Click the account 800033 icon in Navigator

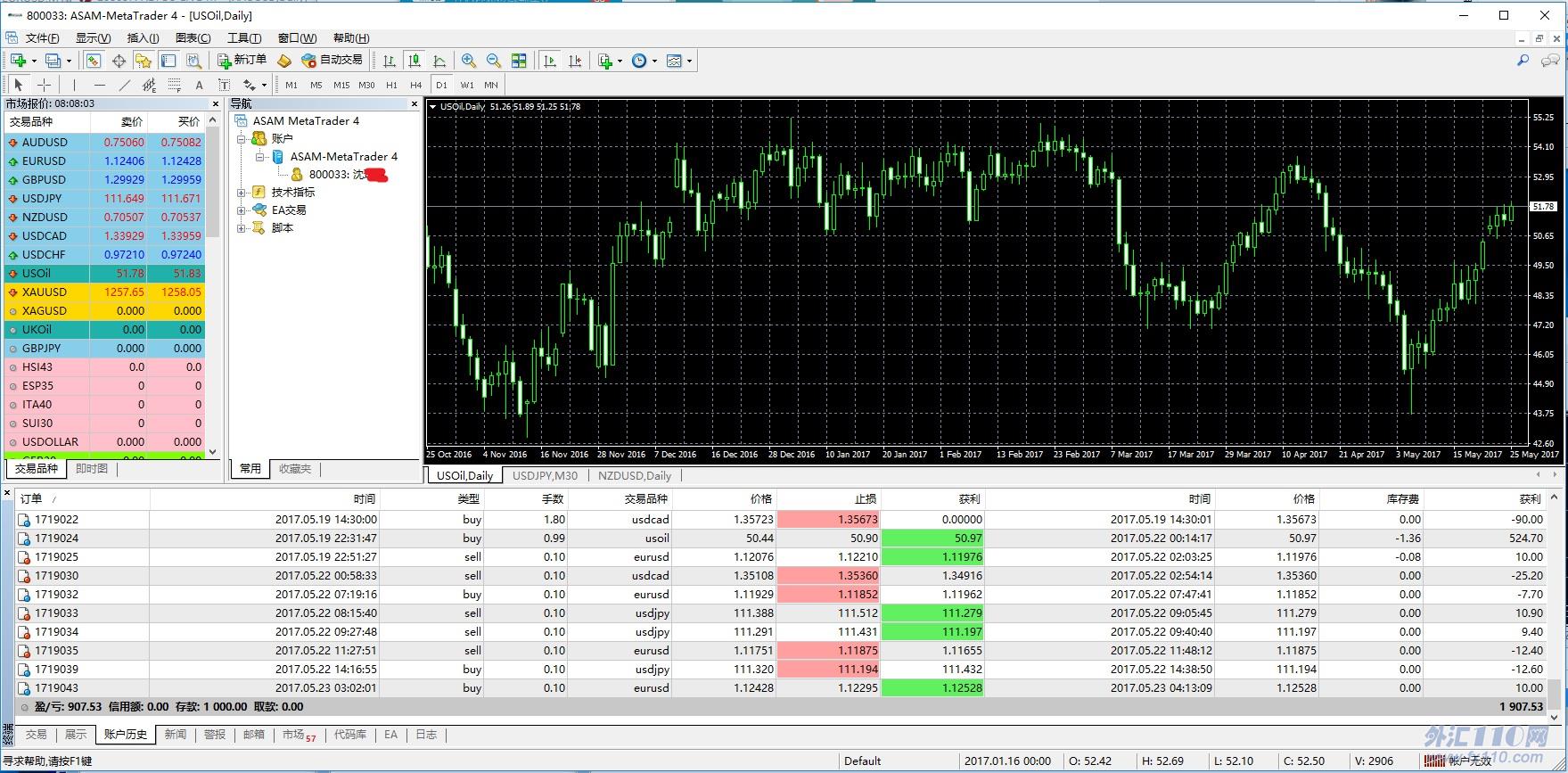point(298,175)
